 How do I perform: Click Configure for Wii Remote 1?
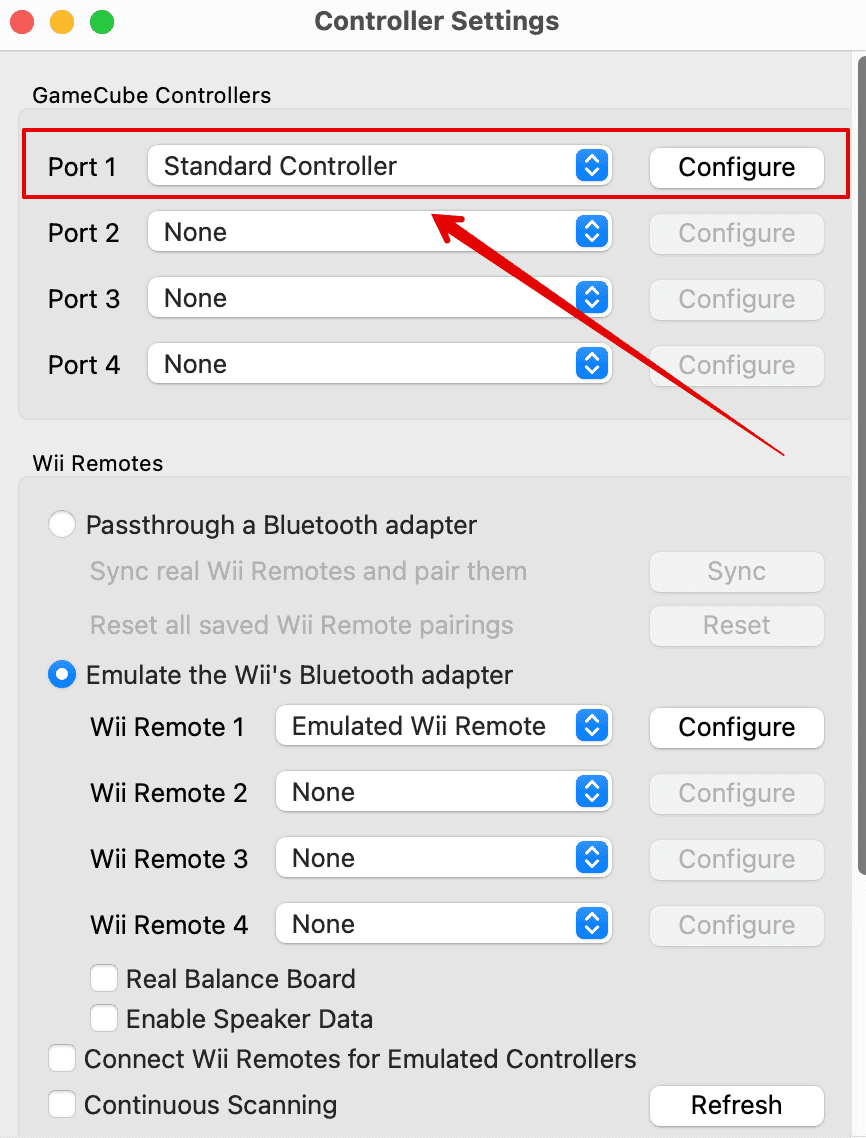click(736, 727)
